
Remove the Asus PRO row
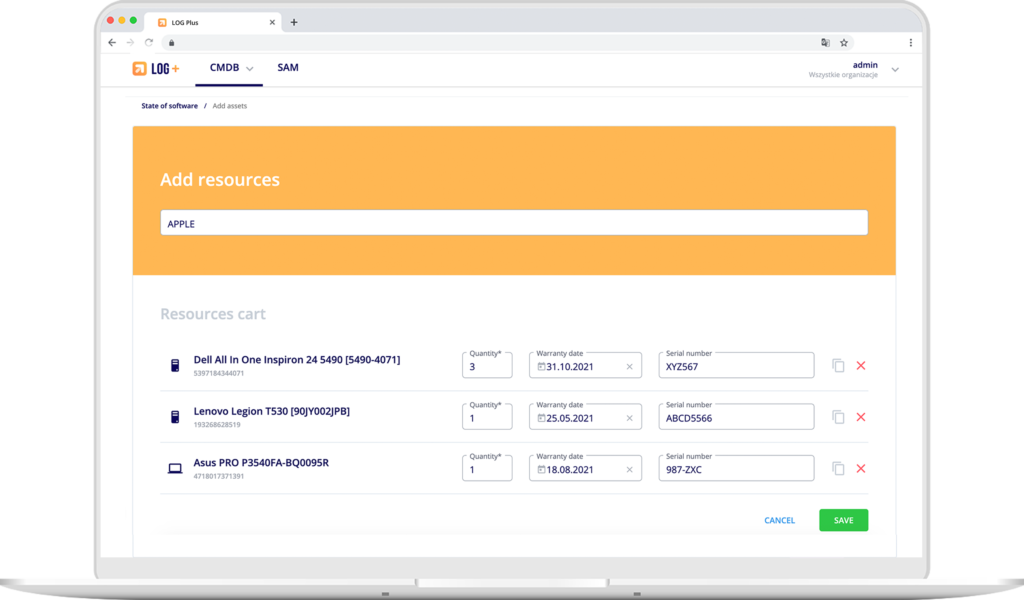[x=861, y=469]
